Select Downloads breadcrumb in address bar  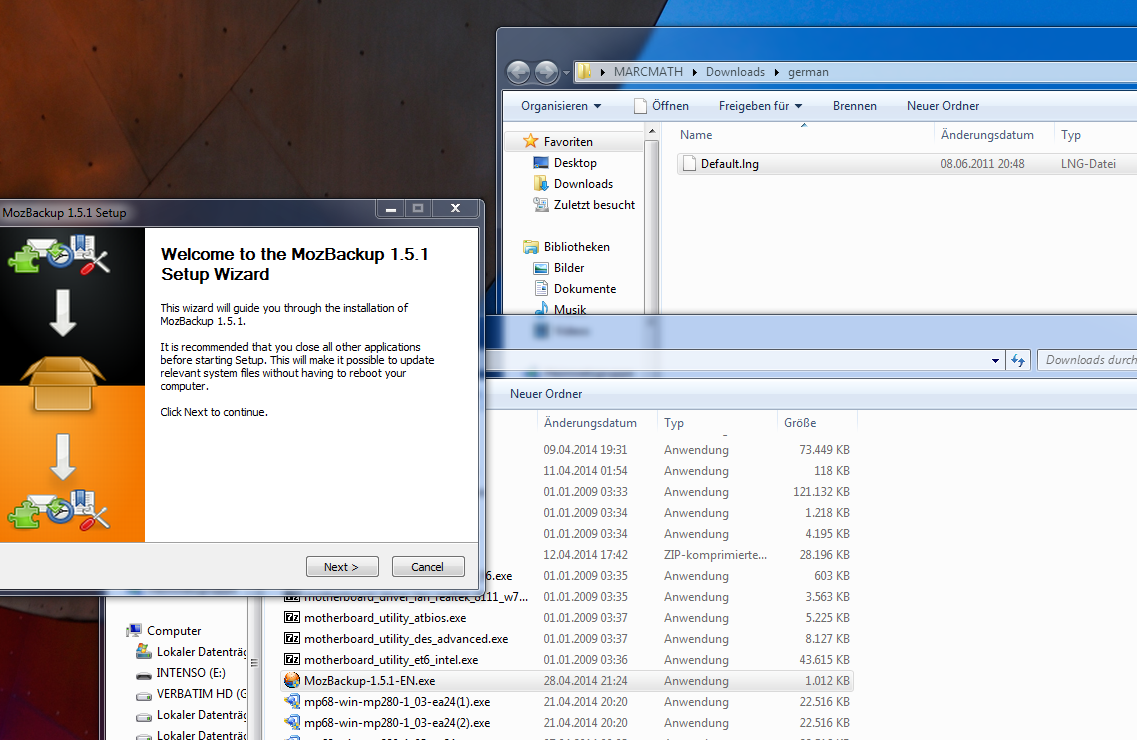pos(735,72)
